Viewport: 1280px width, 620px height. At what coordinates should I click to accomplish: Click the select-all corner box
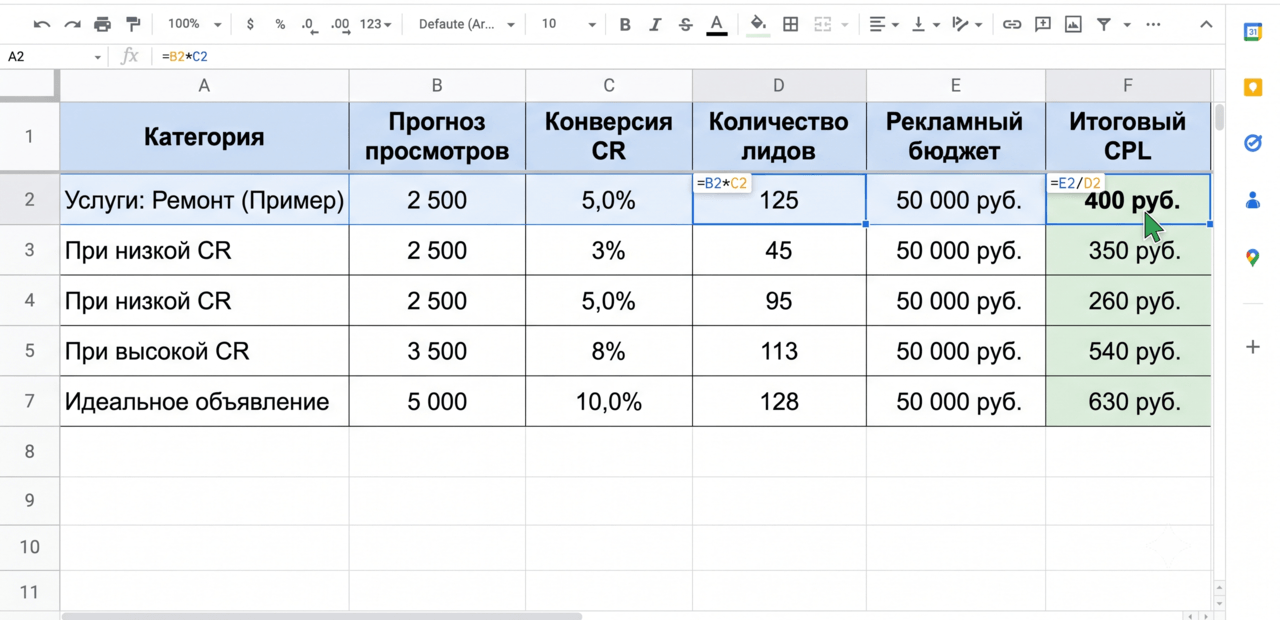(29, 86)
